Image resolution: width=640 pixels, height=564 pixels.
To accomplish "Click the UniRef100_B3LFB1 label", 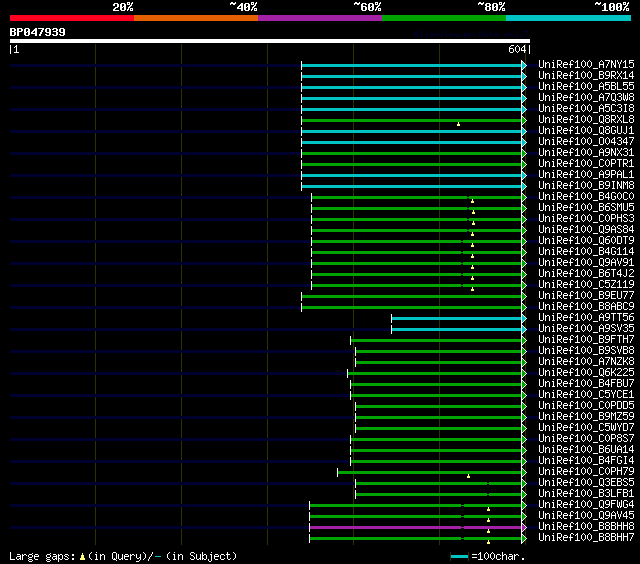I will click(x=586, y=494).
